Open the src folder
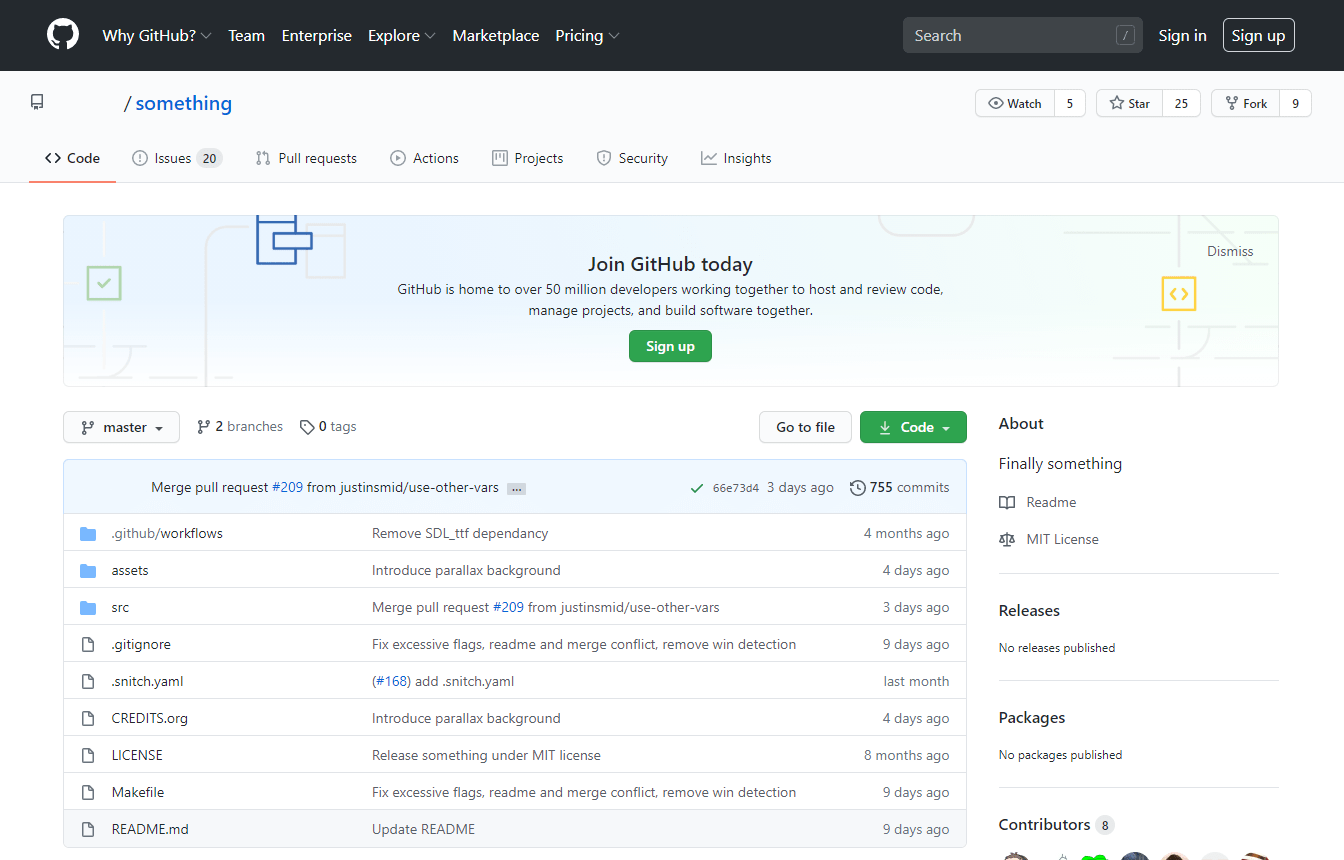This screenshot has height=860, width=1344. coord(120,607)
